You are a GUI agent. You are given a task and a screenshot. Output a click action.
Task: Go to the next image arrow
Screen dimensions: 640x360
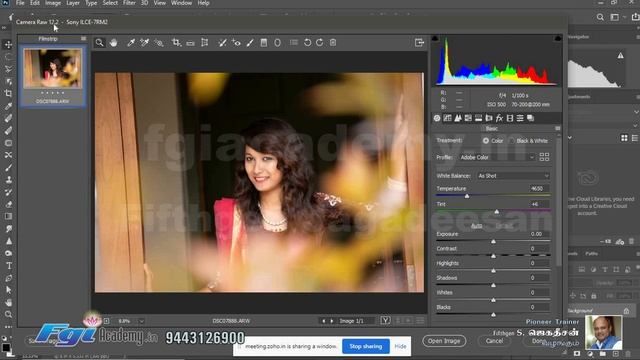point(331,321)
